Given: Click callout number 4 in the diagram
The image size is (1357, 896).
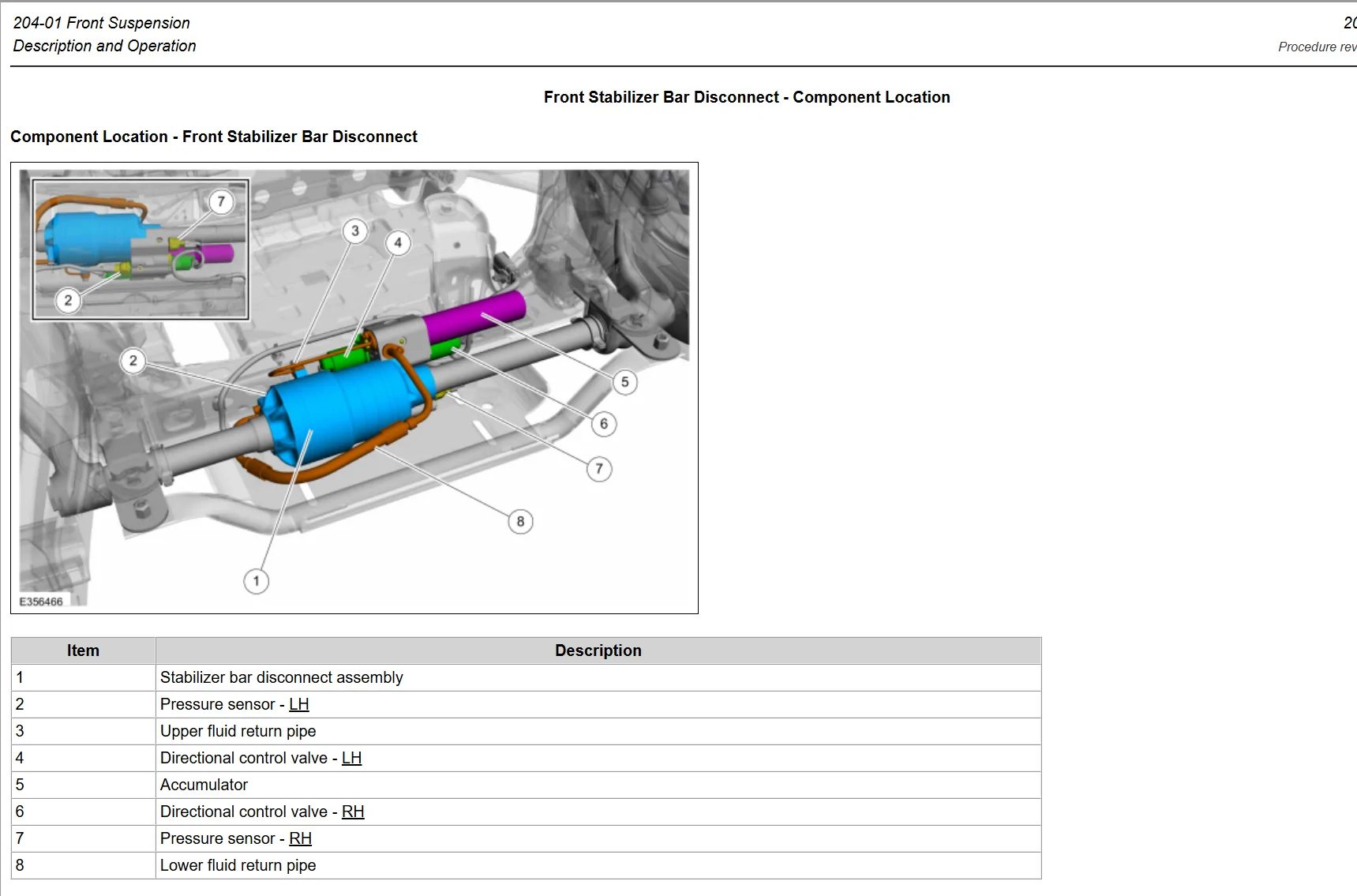Looking at the screenshot, I should 398,242.
